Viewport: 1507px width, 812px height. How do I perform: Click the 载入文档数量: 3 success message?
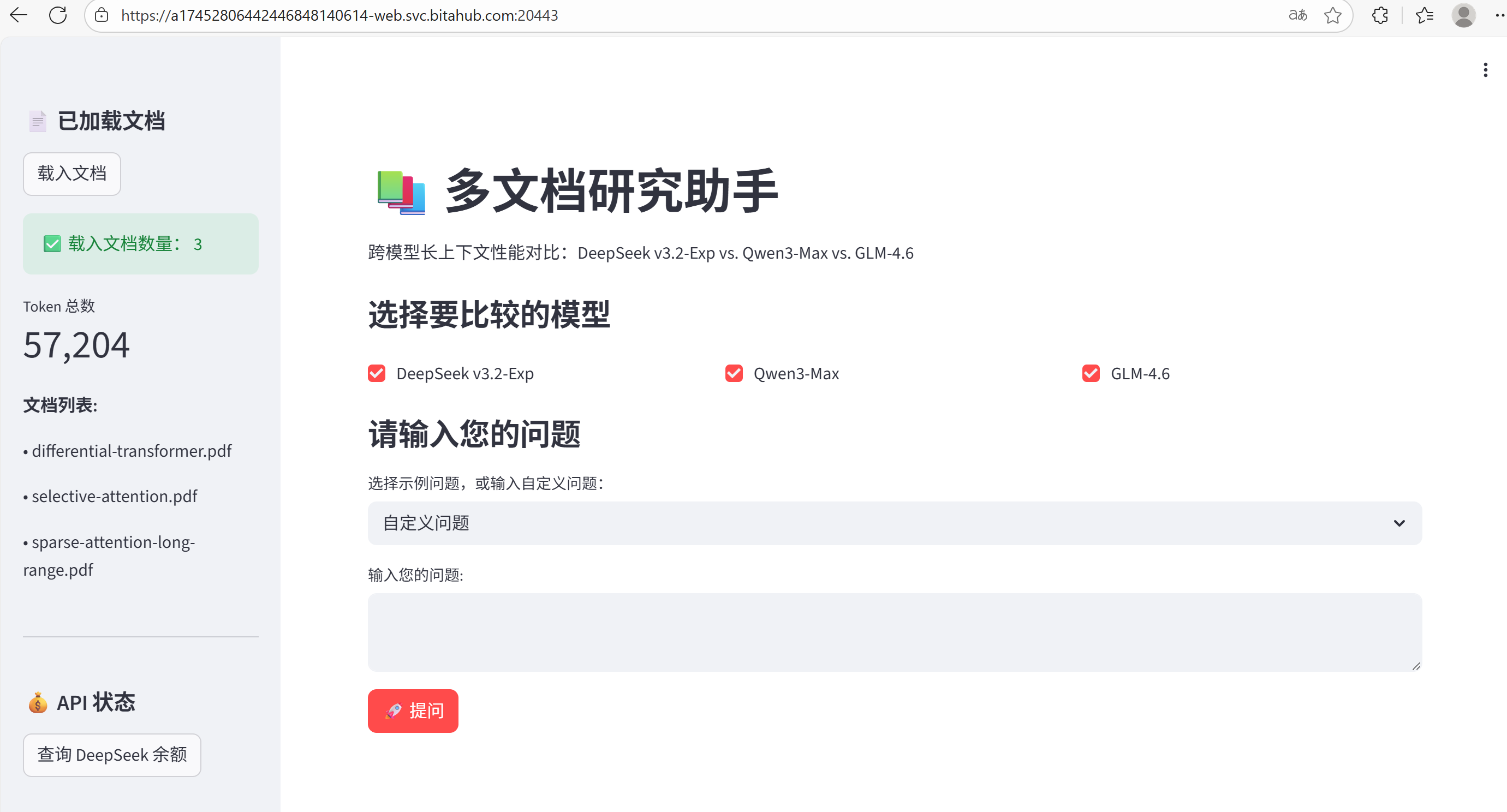pyautogui.click(x=140, y=243)
